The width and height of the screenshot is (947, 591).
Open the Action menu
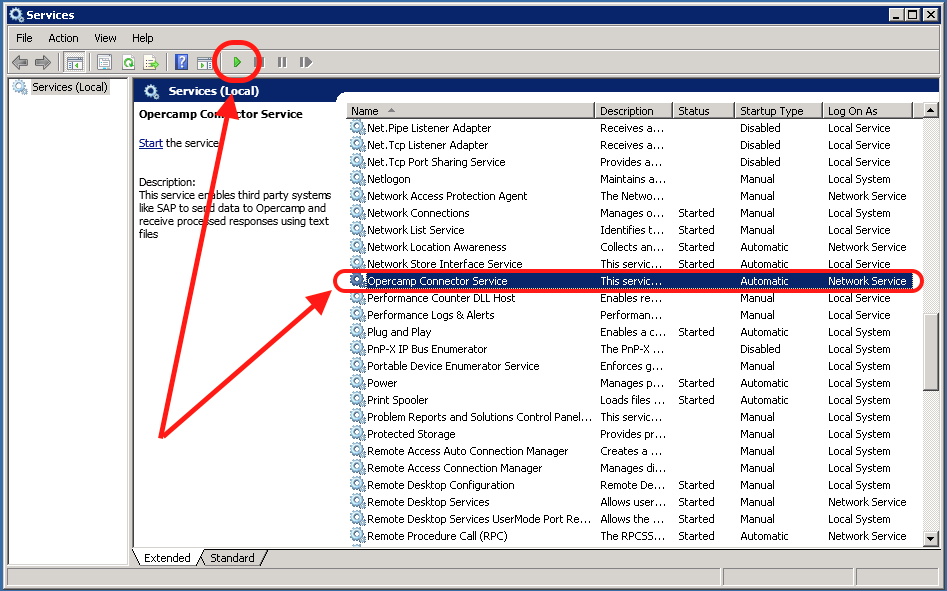[63, 38]
